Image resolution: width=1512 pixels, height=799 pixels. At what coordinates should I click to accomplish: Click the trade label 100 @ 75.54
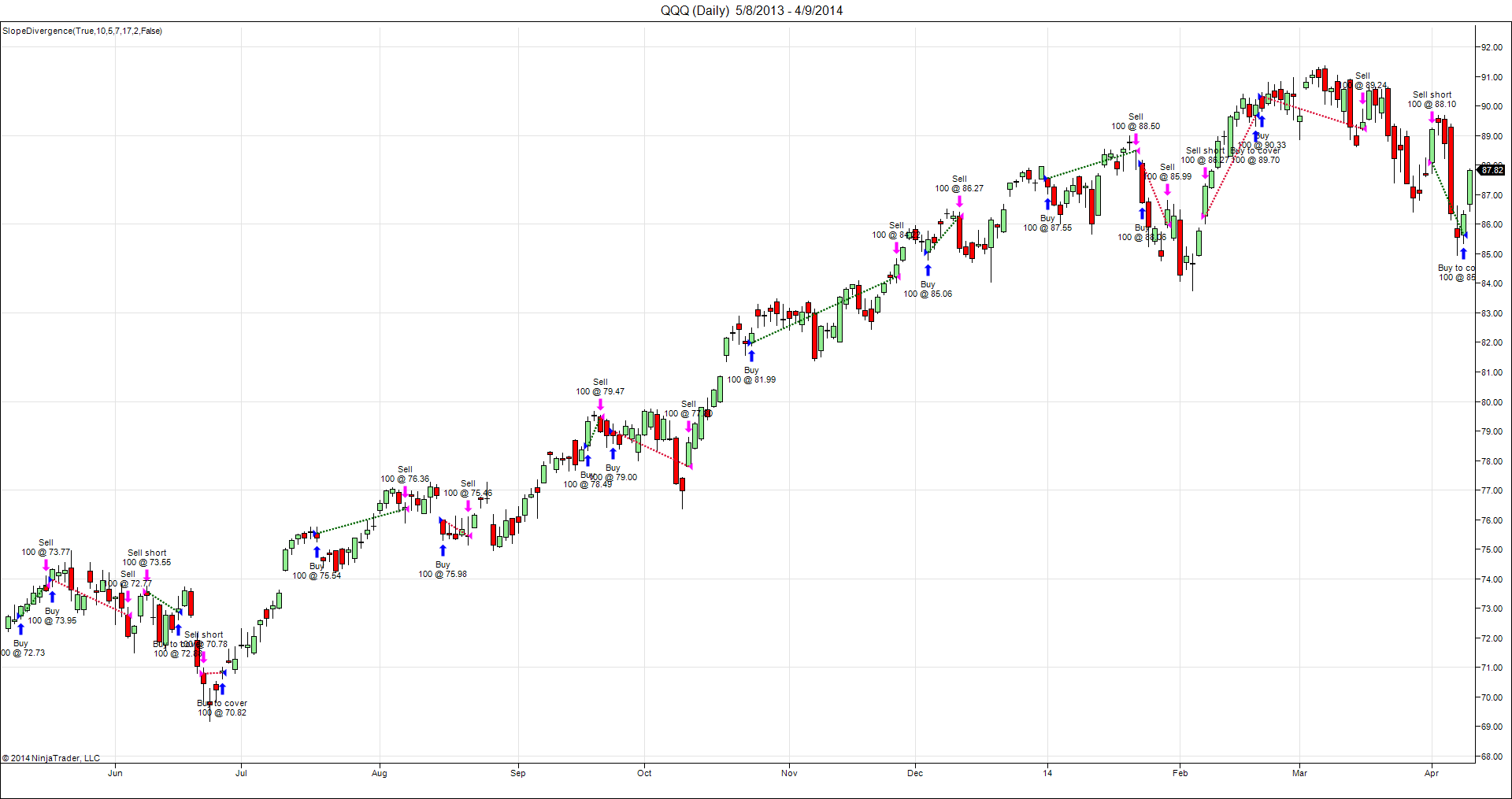tap(317, 576)
